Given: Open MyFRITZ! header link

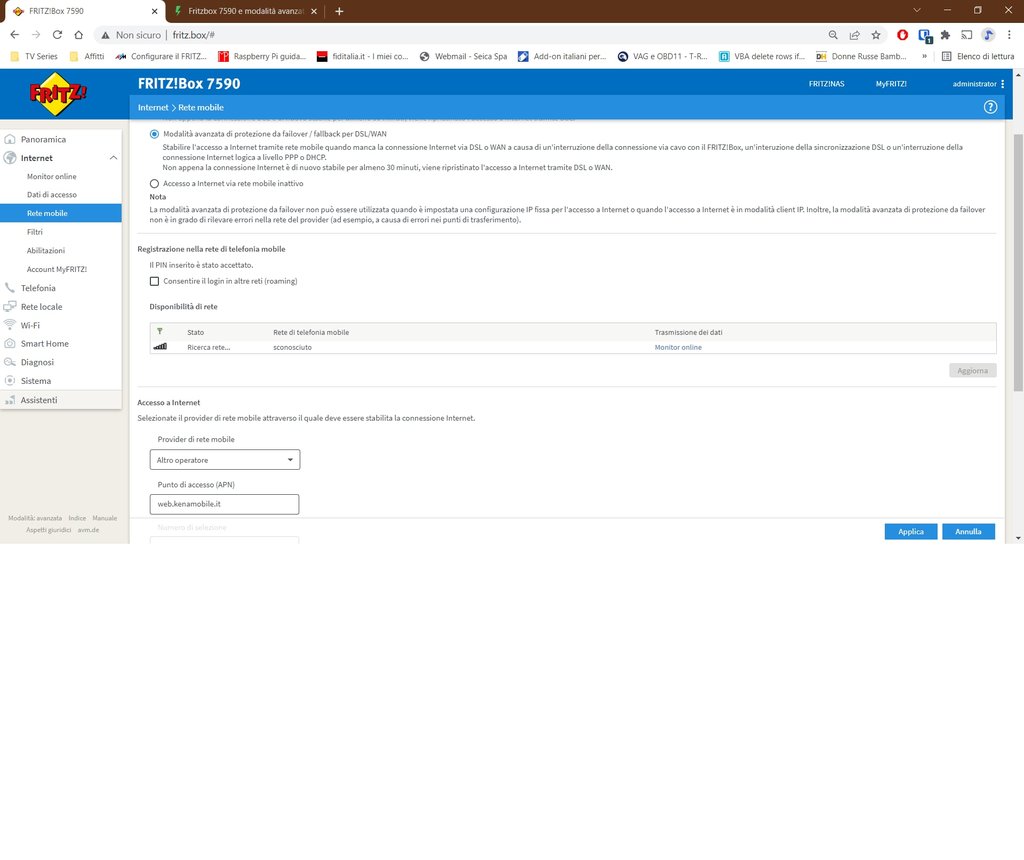Looking at the screenshot, I should [x=891, y=84].
